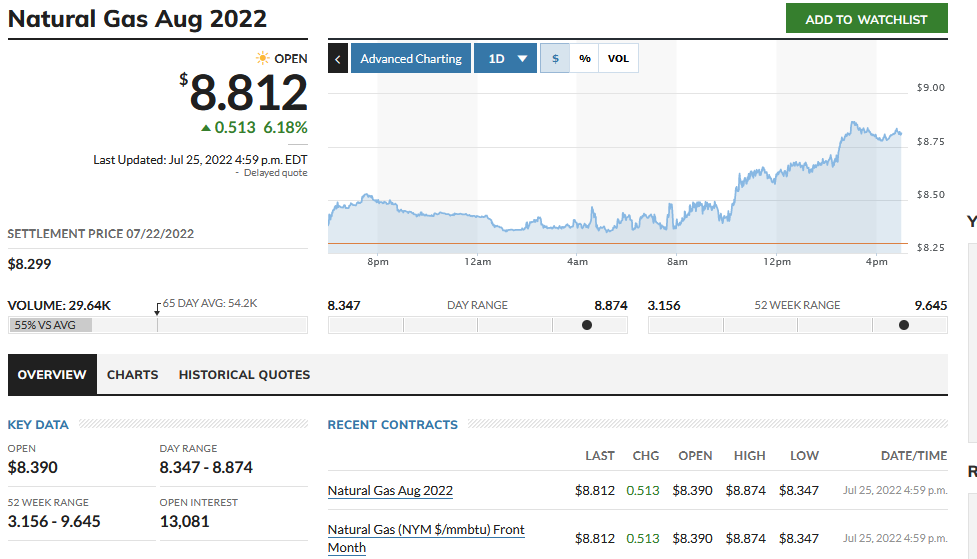Click the Last Updated timestamp
977x559 pixels.
tap(200, 160)
